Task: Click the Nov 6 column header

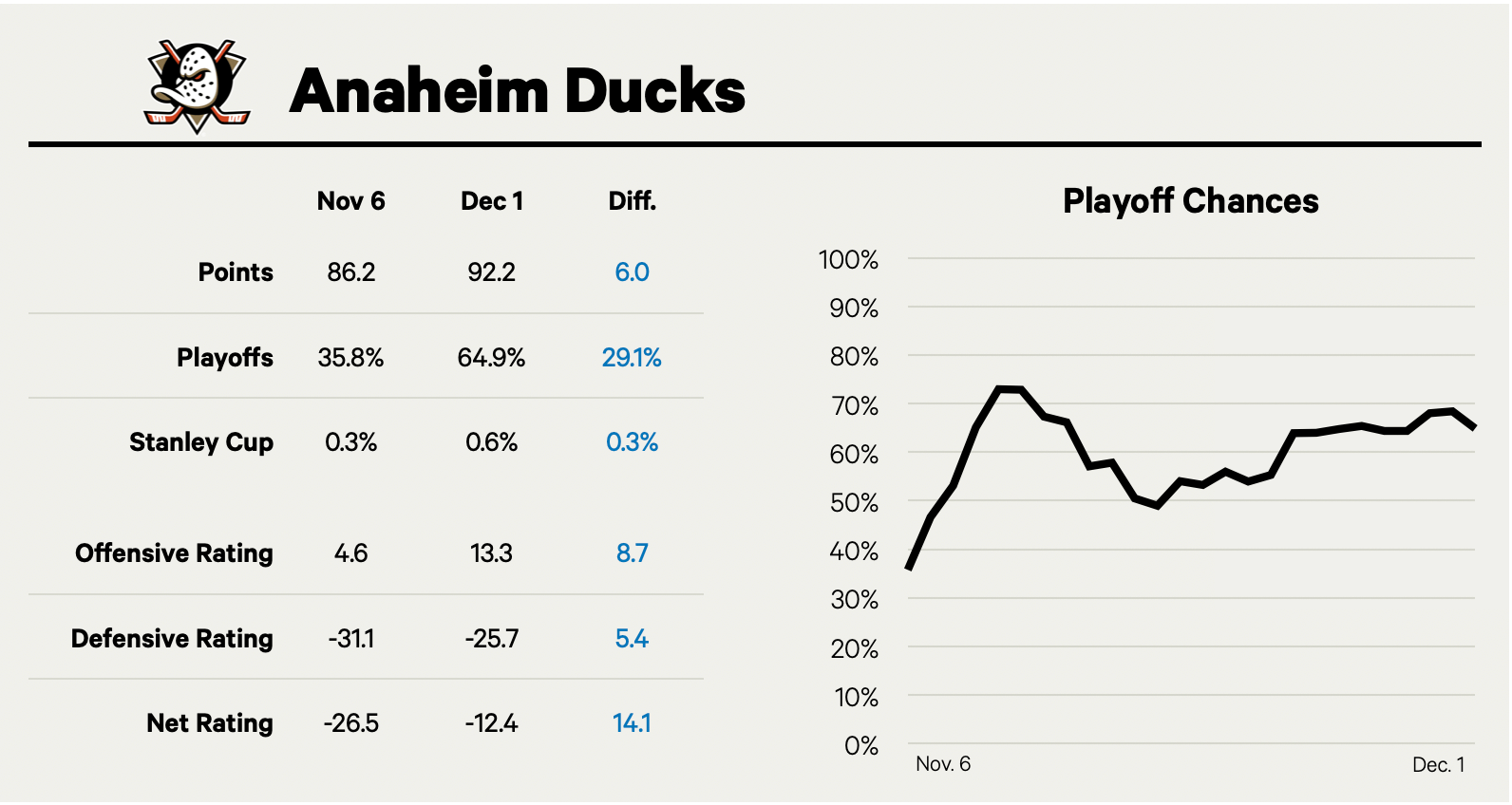Action: pyautogui.click(x=350, y=201)
